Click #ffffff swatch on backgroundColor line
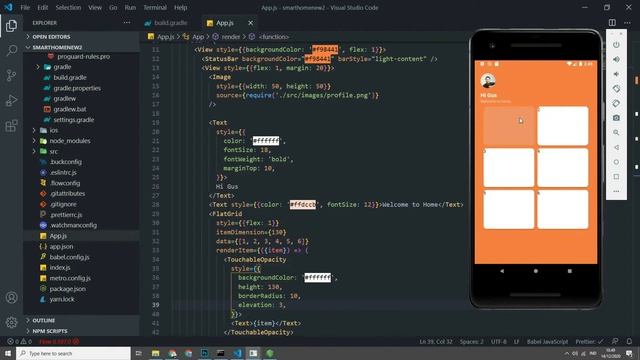 (318, 278)
